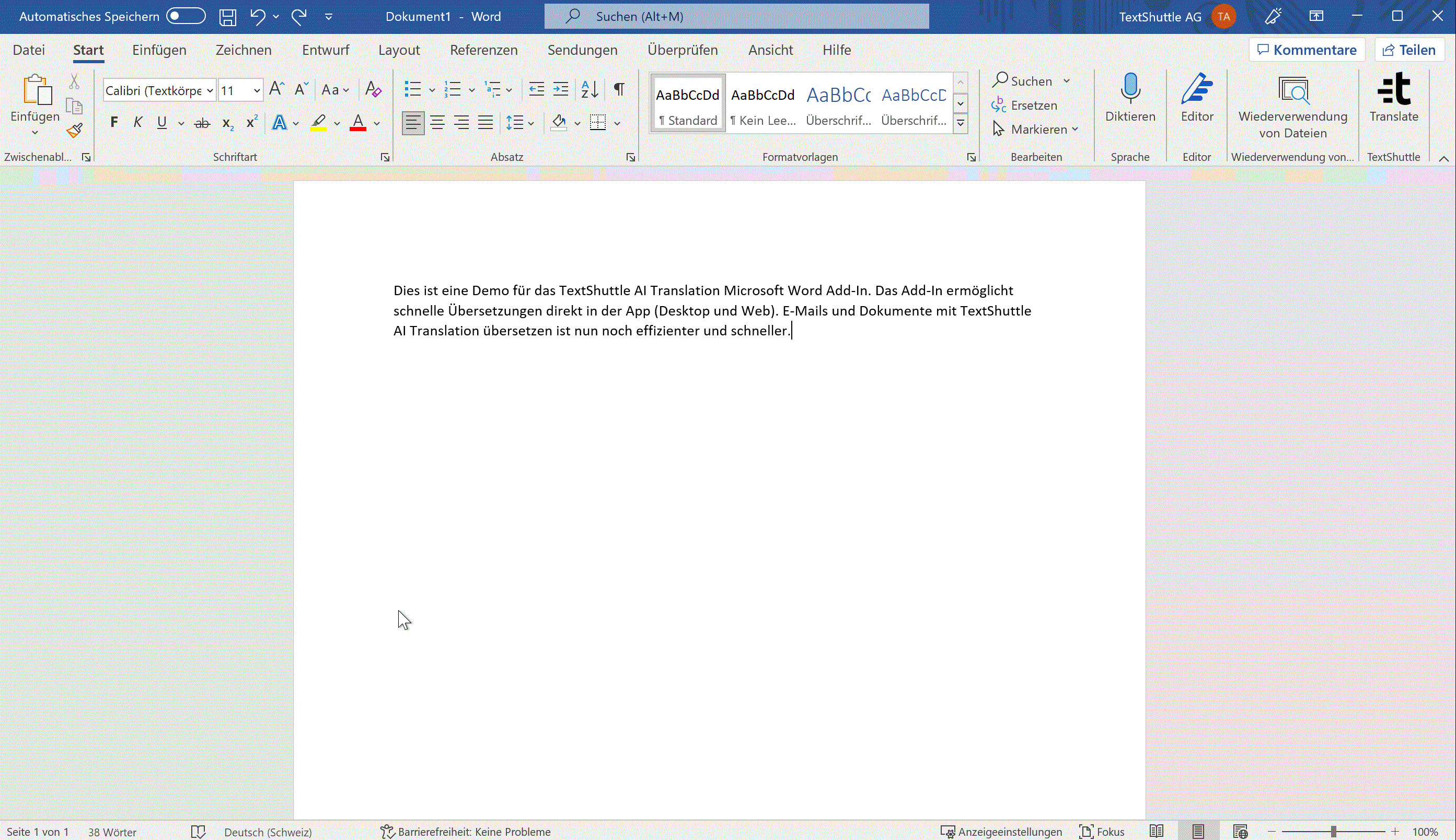Viewport: 1456px width, 840px height.
Task: Toggle italic K button
Action: pyautogui.click(x=137, y=122)
